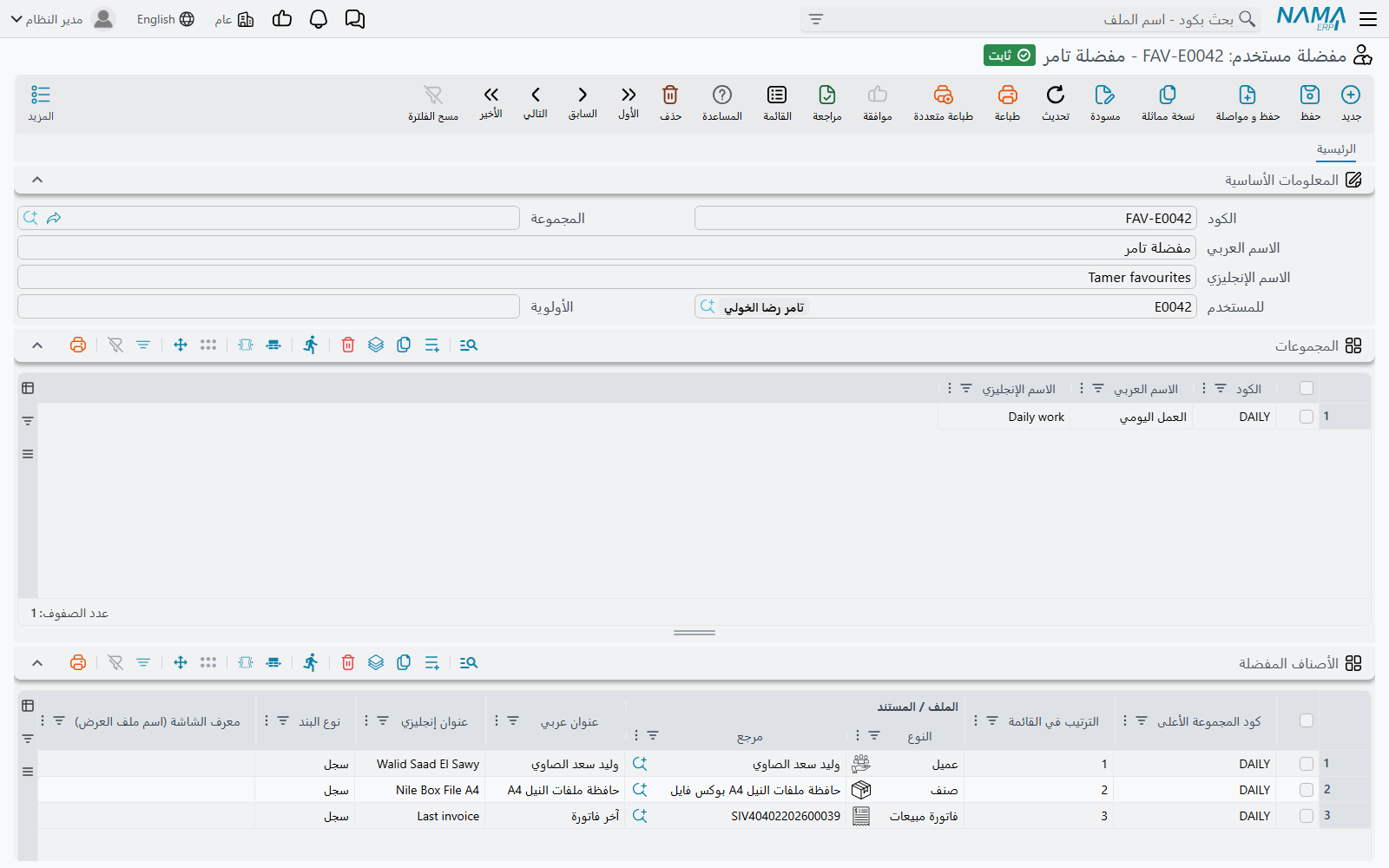Open Help (المساعدة)
This screenshot has width=1389, height=868.
[722, 95]
